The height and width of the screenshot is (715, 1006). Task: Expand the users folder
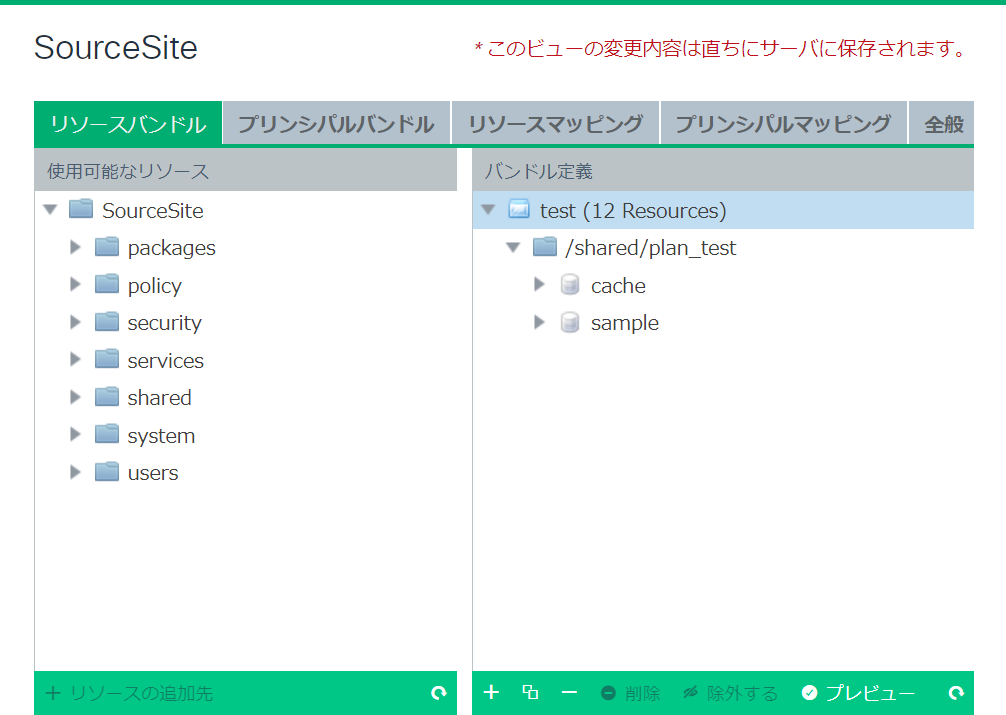coord(75,472)
